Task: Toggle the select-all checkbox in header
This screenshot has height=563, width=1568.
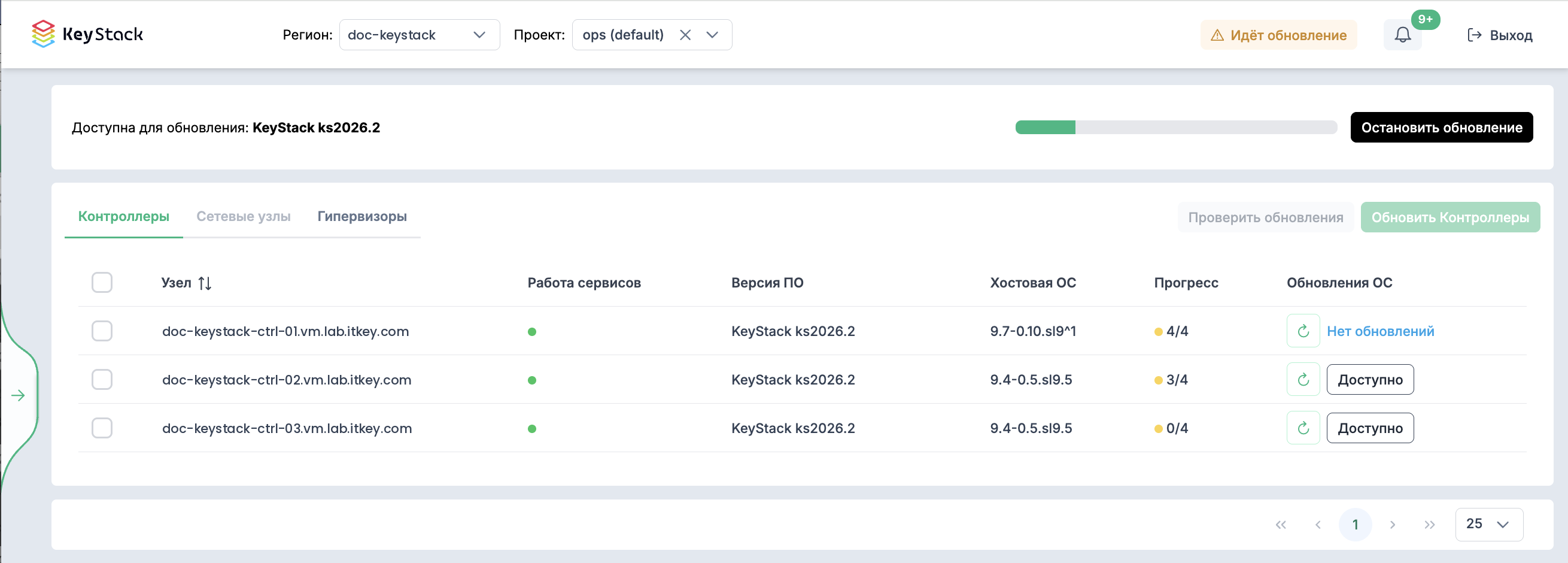Action: point(102,282)
